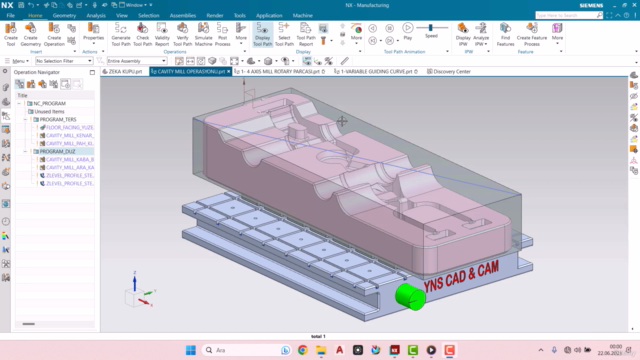Click Create Feature Process
640x360 pixels.
tap(531, 34)
